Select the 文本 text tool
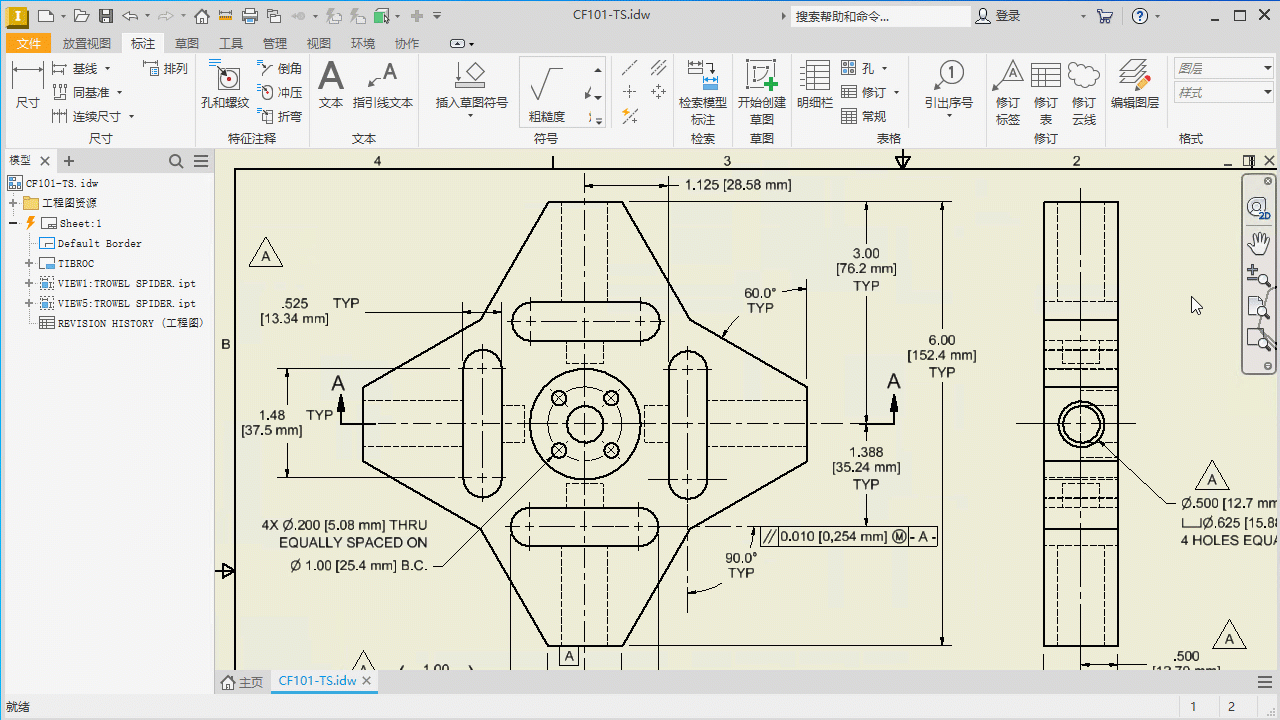This screenshot has width=1280, height=720. click(331, 85)
